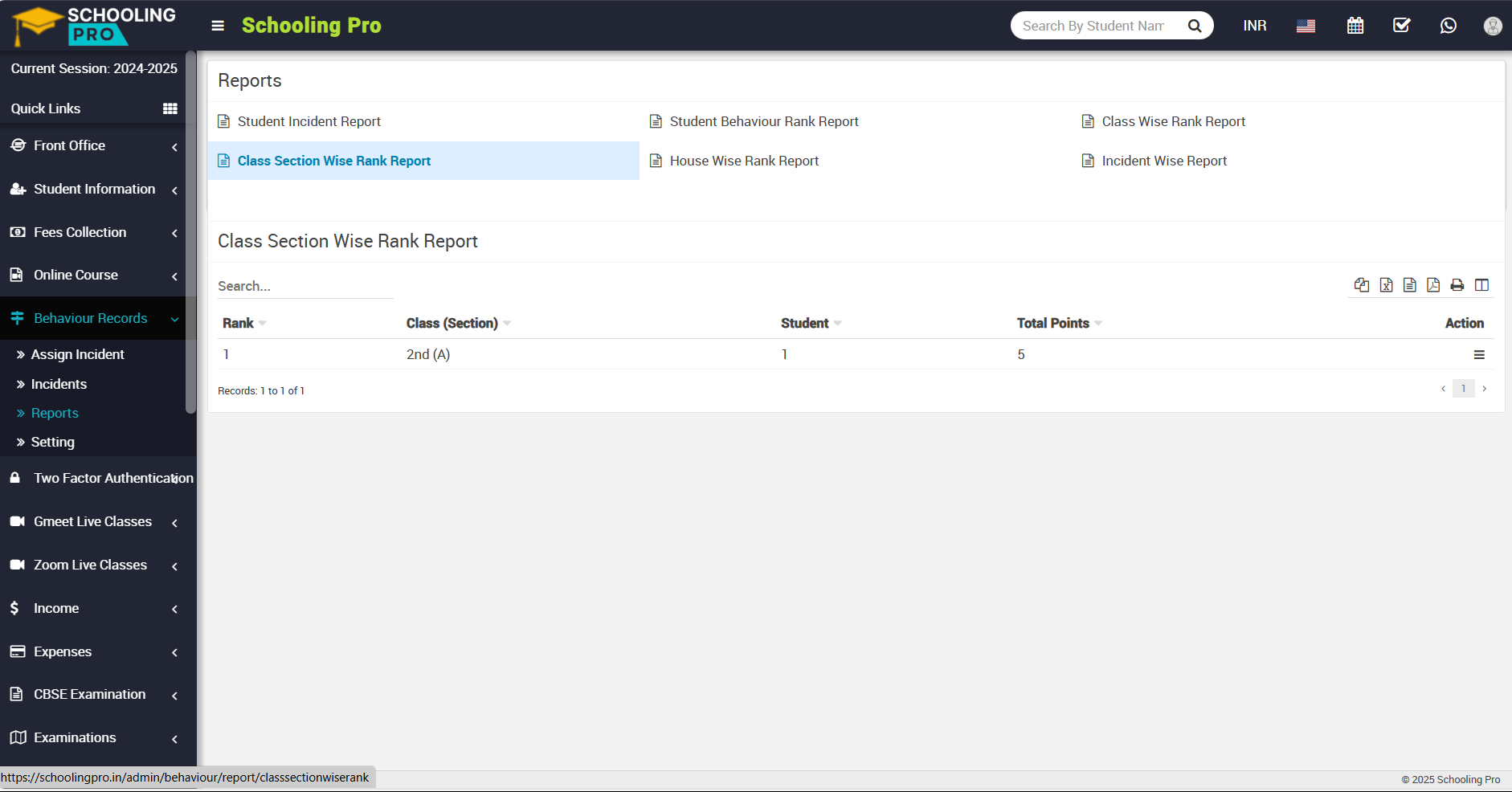Open the Quick Links grid icon
1512x792 pixels.
pyautogui.click(x=170, y=108)
